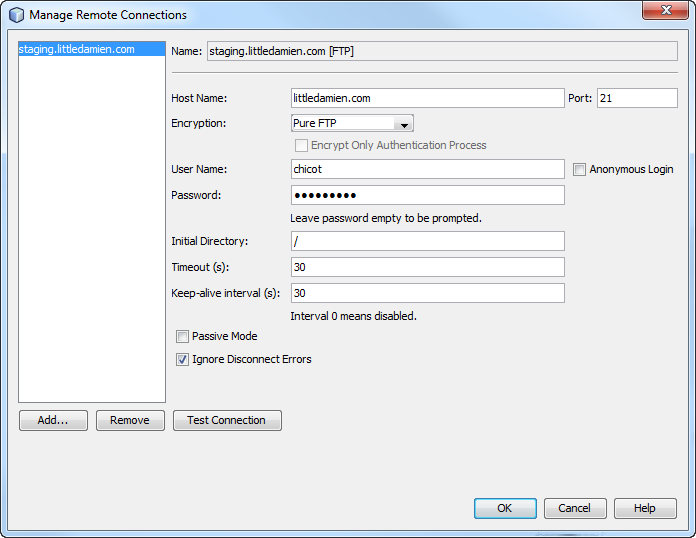The height and width of the screenshot is (538, 696).
Task: Cancel the dialog
Action: 575,508
